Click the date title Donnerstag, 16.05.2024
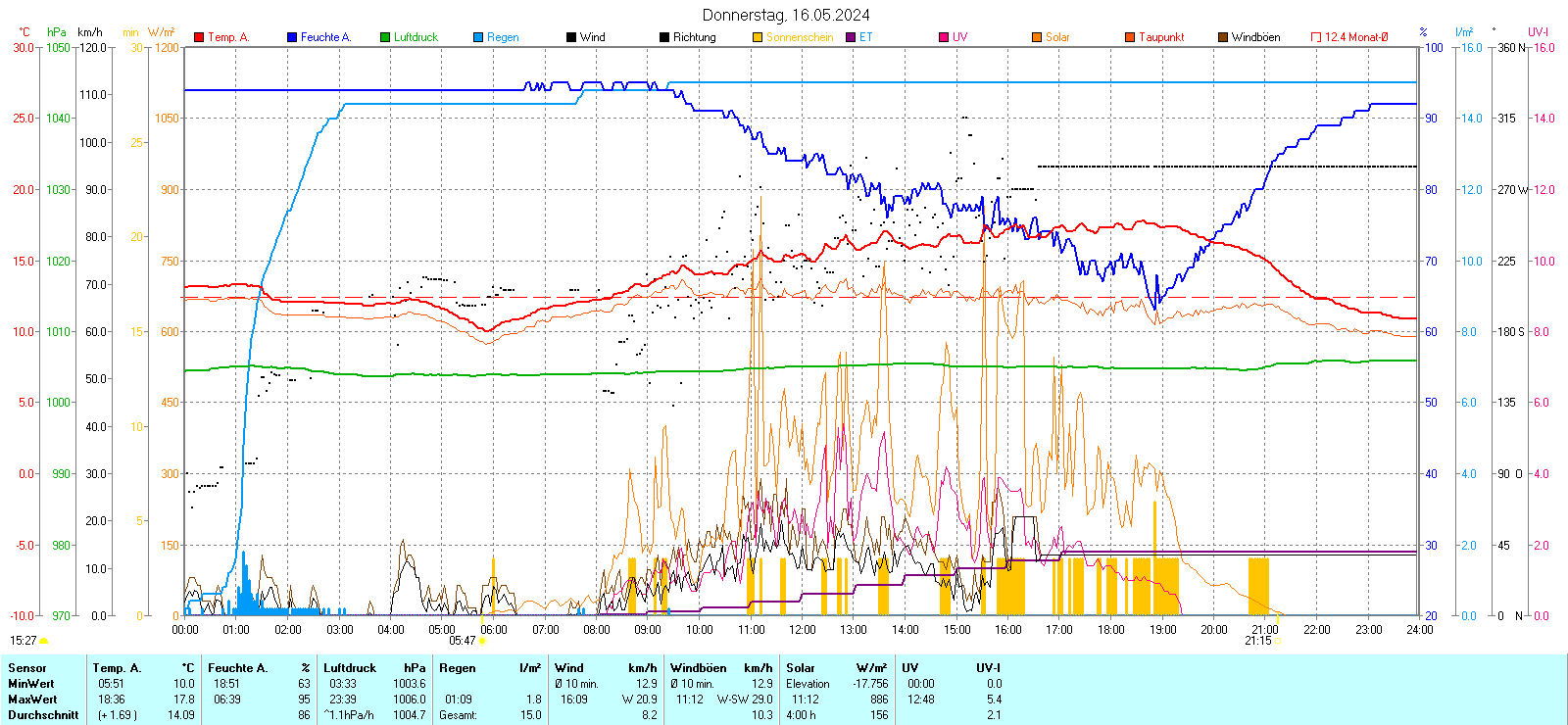The image size is (1568, 725). [785, 15]
